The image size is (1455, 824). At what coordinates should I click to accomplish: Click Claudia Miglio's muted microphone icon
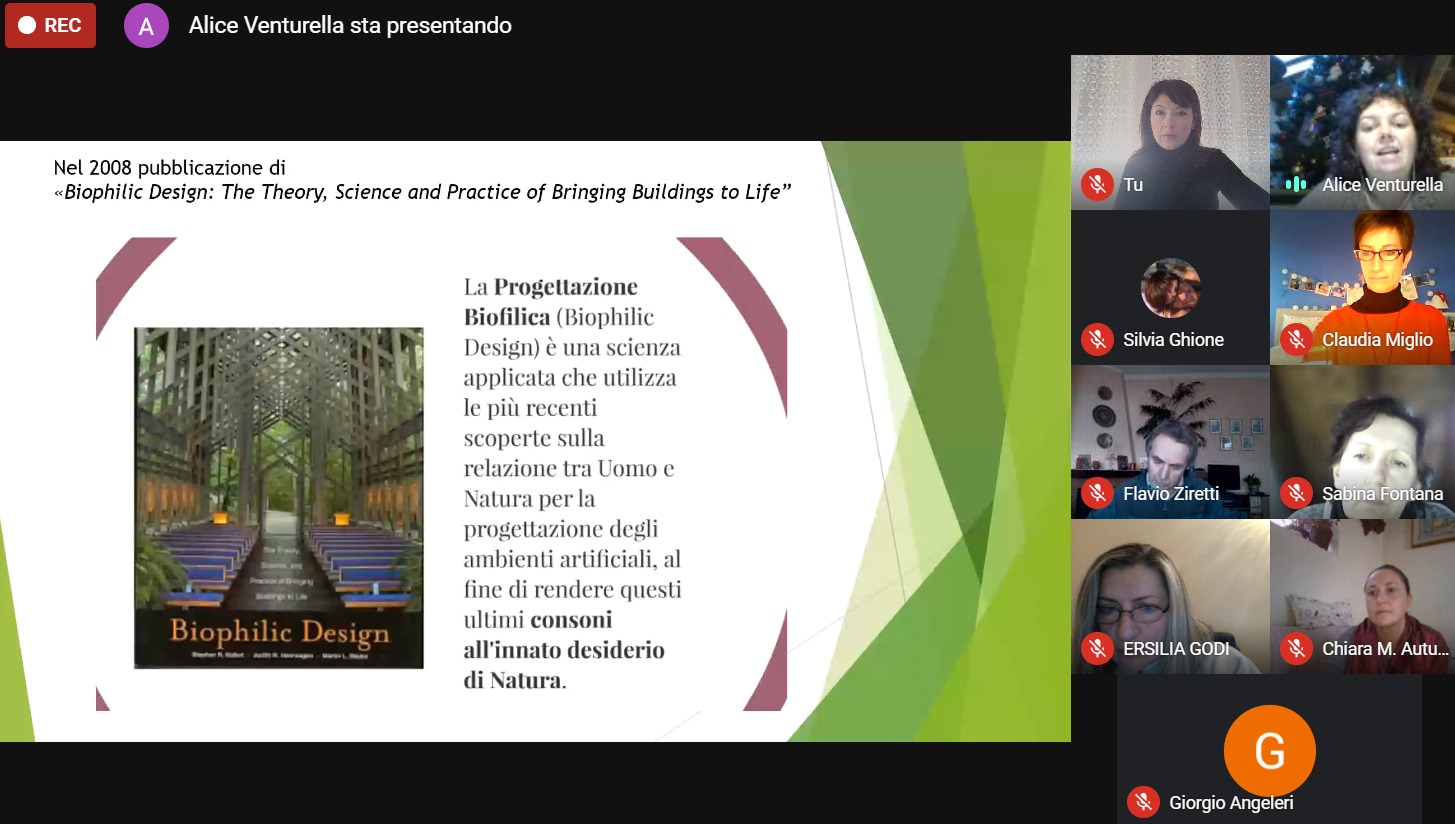(1296, 340)
